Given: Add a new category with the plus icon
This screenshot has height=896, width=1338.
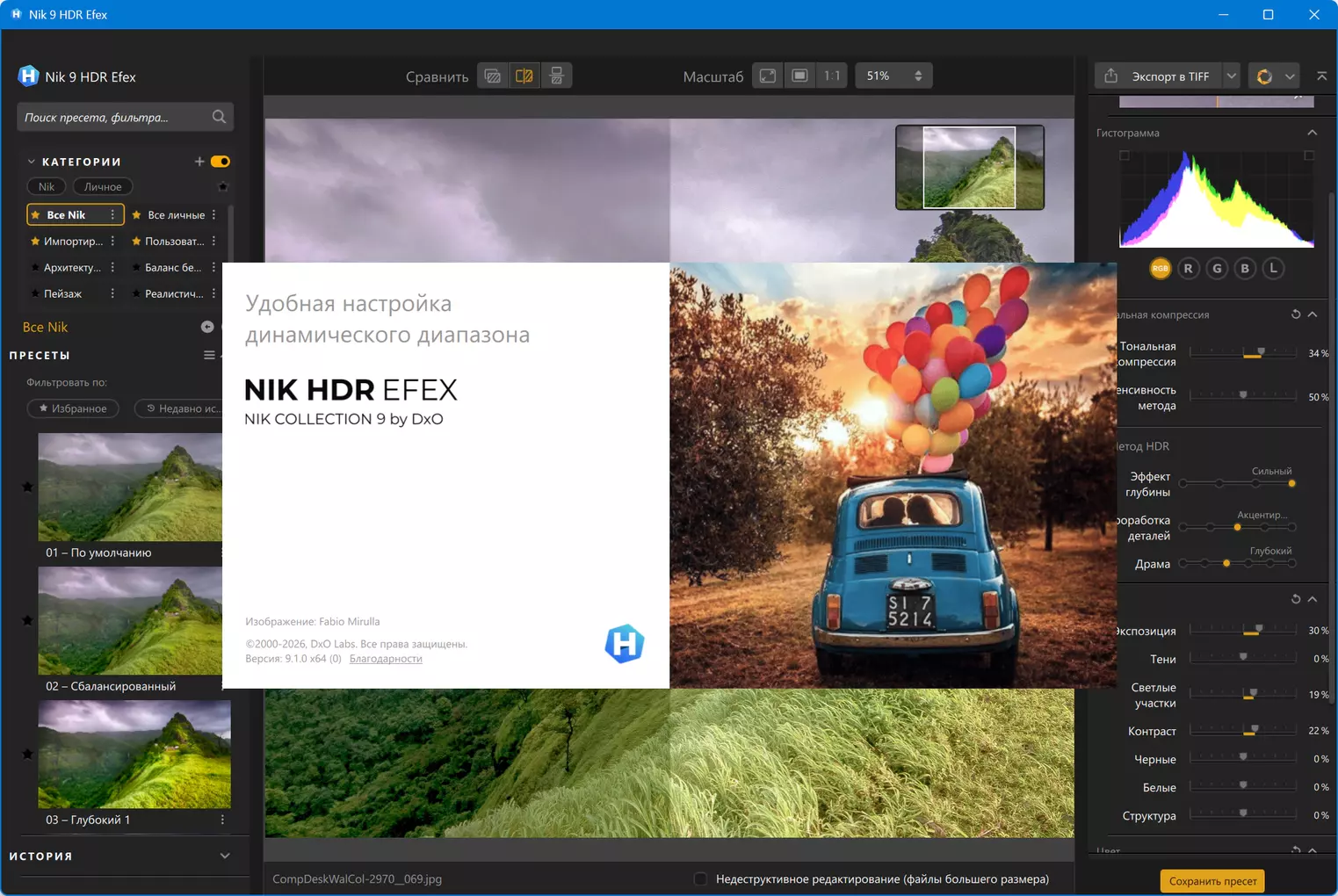Looking at the screenshot, I should (x=199, y=162).
